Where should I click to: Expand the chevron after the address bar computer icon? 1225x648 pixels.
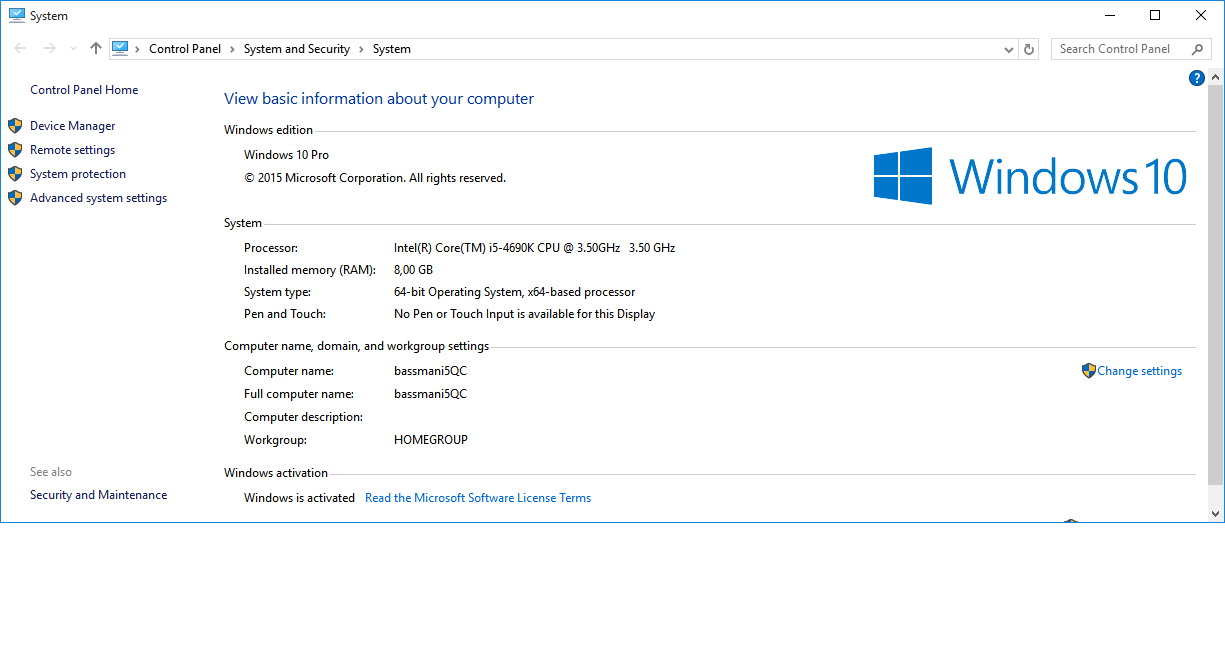click(138, 49)
